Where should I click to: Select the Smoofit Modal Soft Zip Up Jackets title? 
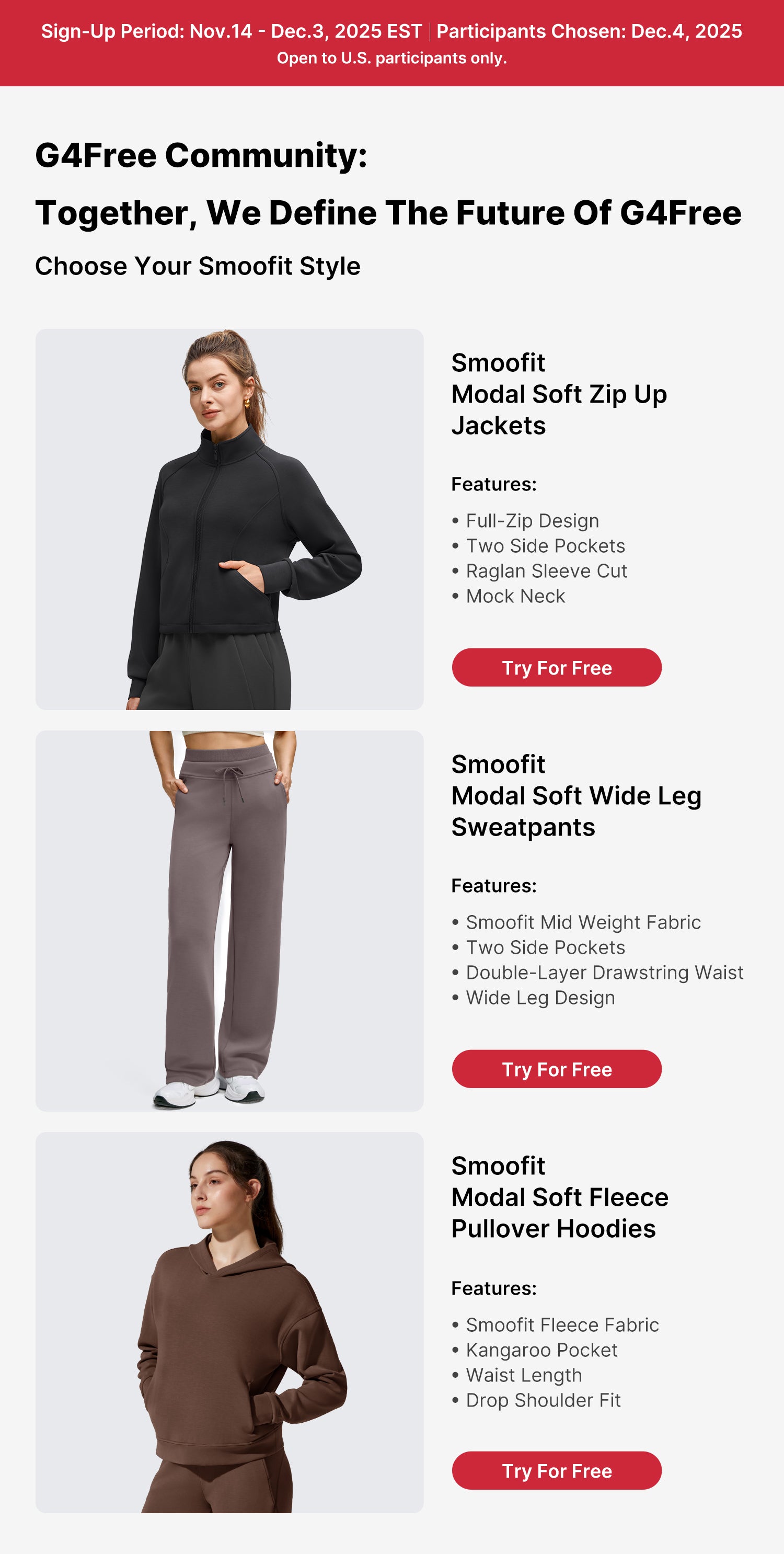point(559,394)
